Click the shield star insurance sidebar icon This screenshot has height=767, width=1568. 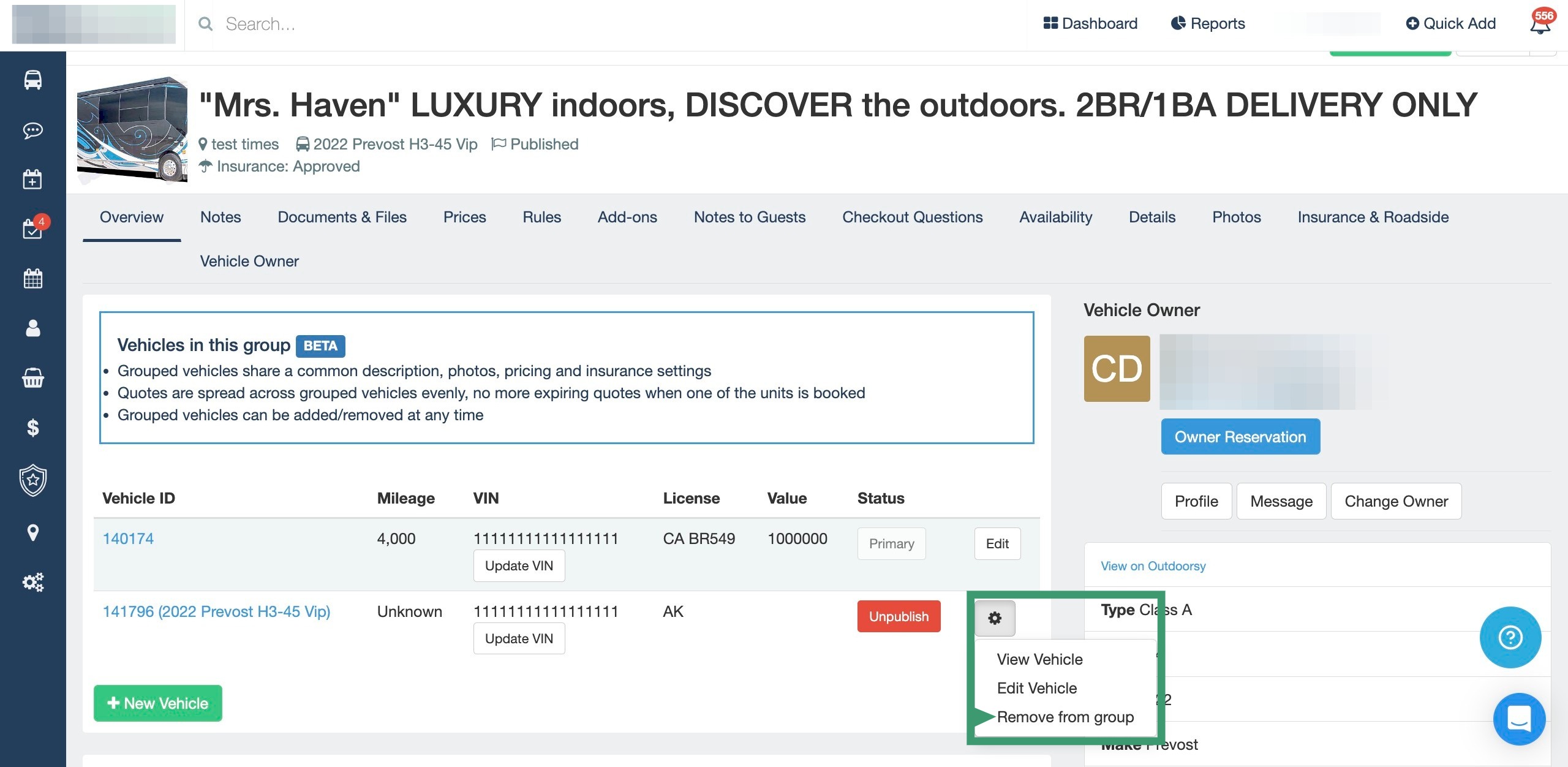pos(33,480)
